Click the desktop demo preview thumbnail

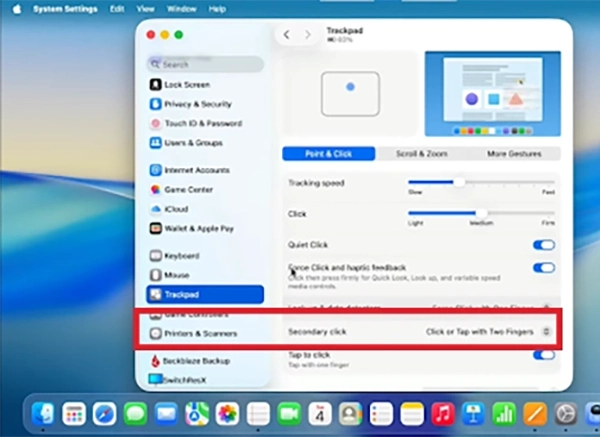[493, 93]
